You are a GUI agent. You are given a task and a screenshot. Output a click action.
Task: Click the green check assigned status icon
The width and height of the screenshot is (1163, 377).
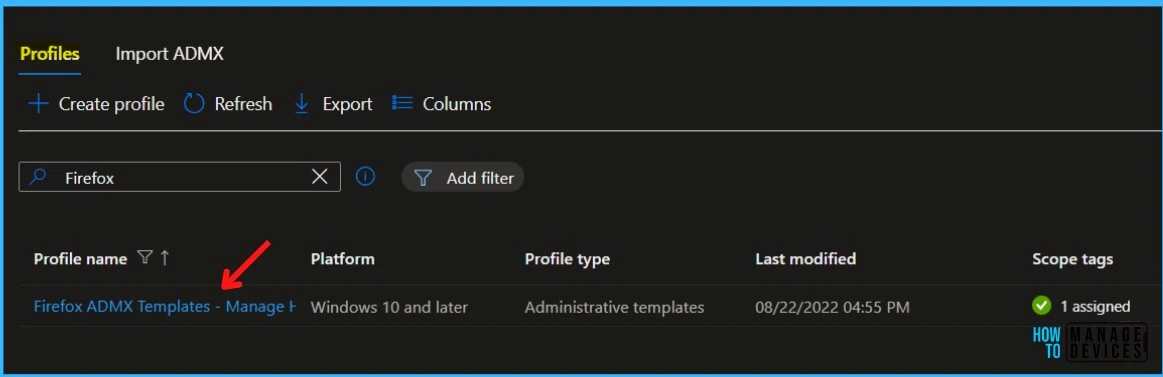(x=1041, y=306)
